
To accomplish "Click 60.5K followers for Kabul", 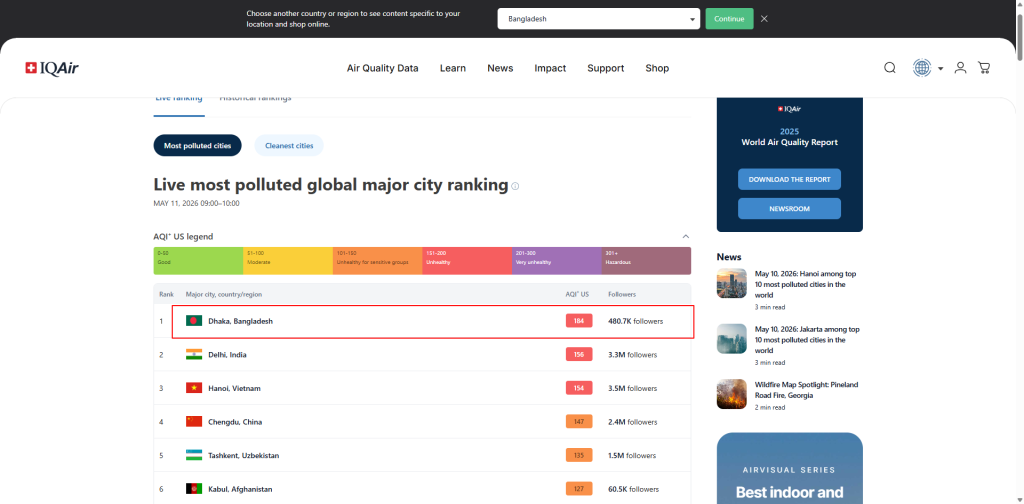I will 633,489.
